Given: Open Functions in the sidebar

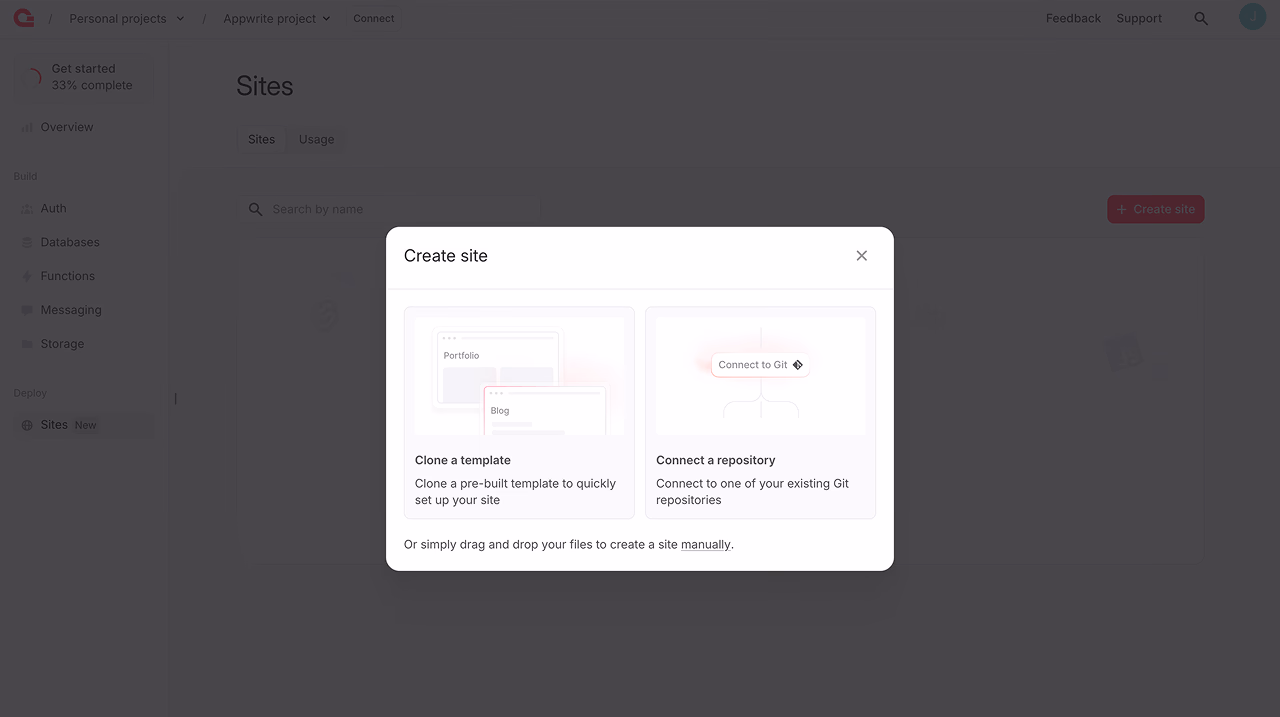Looking at the screenshot, I should pos(84,276).
